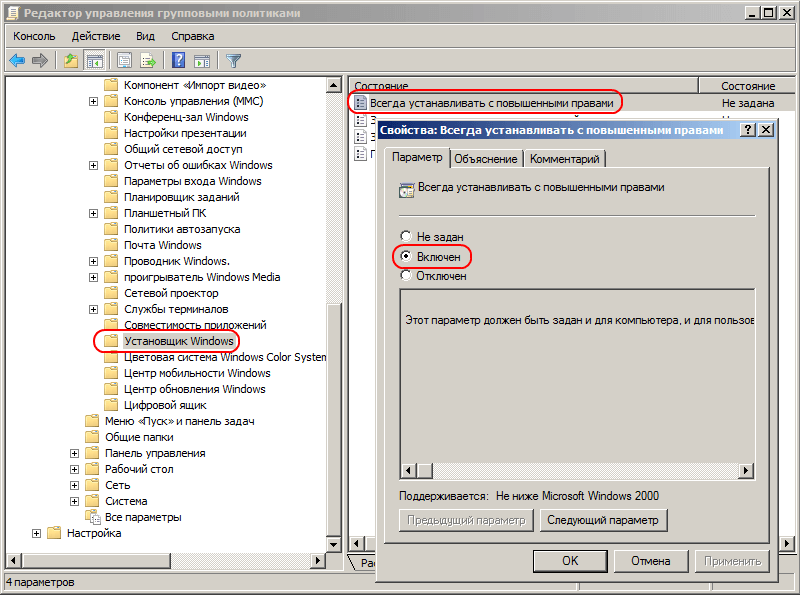Click the blue Back arrow in toolbar

17,61
